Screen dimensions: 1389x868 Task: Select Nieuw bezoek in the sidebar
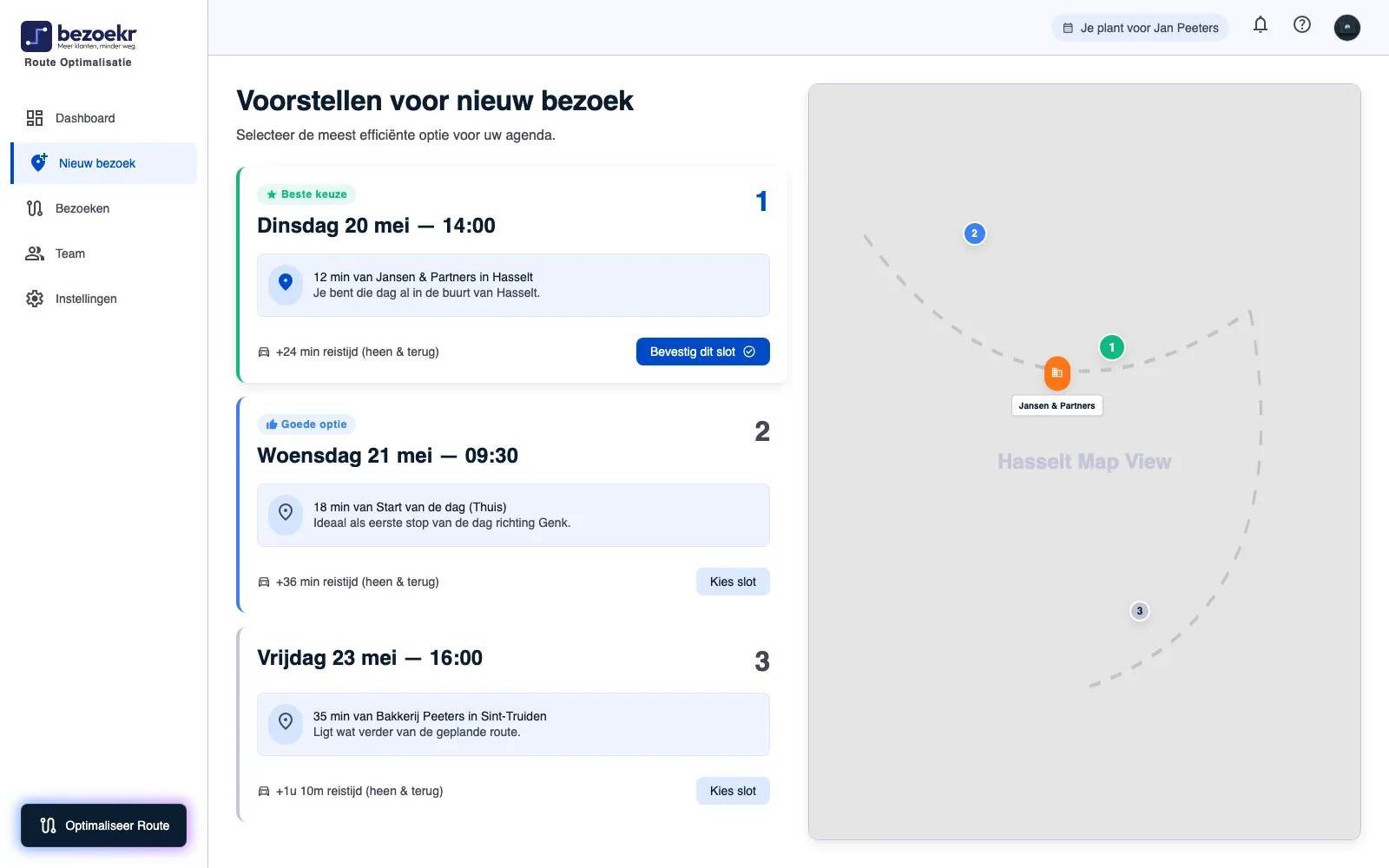tap(103, 163)
